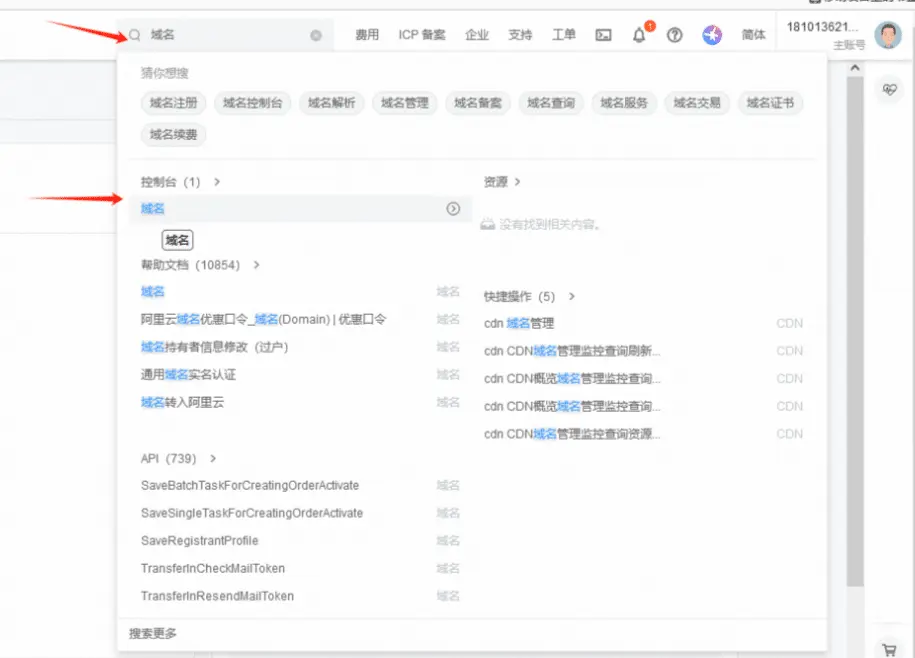The image size is (915, 658).
Task: Open the colorful AI assistant icon
Action: pos(712,35)
